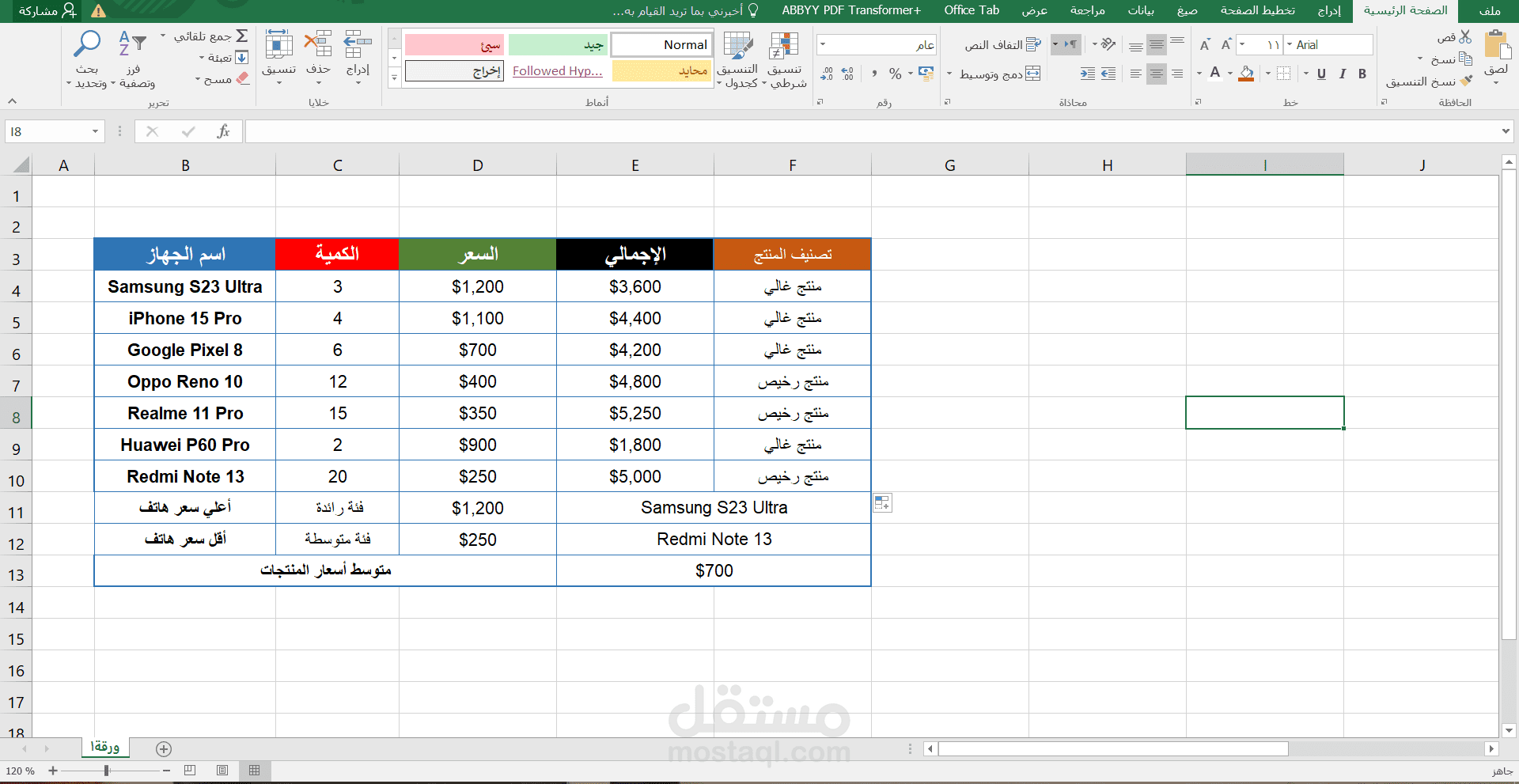Viewport: 1519px width, 784px height.
Task: Open the font color dropdown arrow
Action: click(x=1199, y=74)
